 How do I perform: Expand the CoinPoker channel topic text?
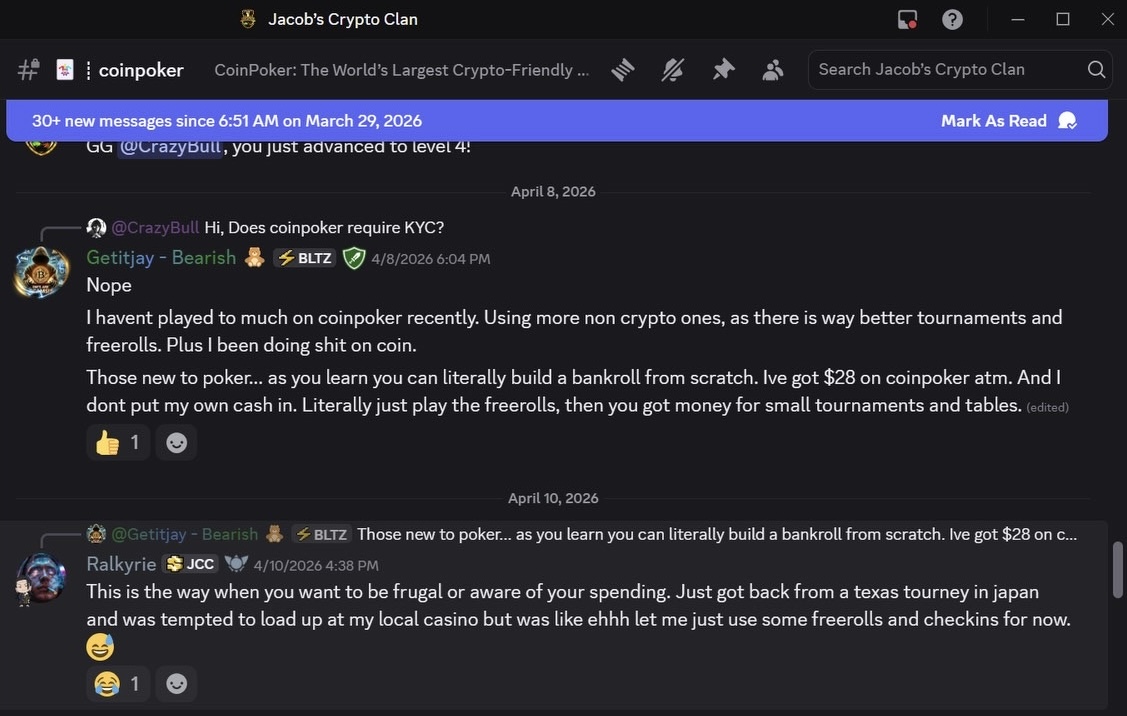pos(401,70)
